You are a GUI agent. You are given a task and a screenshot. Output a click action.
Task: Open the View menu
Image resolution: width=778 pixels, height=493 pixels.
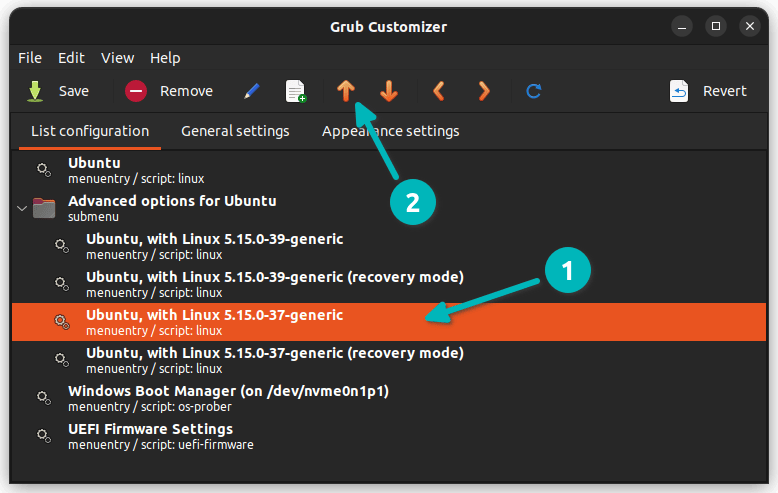[117, 58]
